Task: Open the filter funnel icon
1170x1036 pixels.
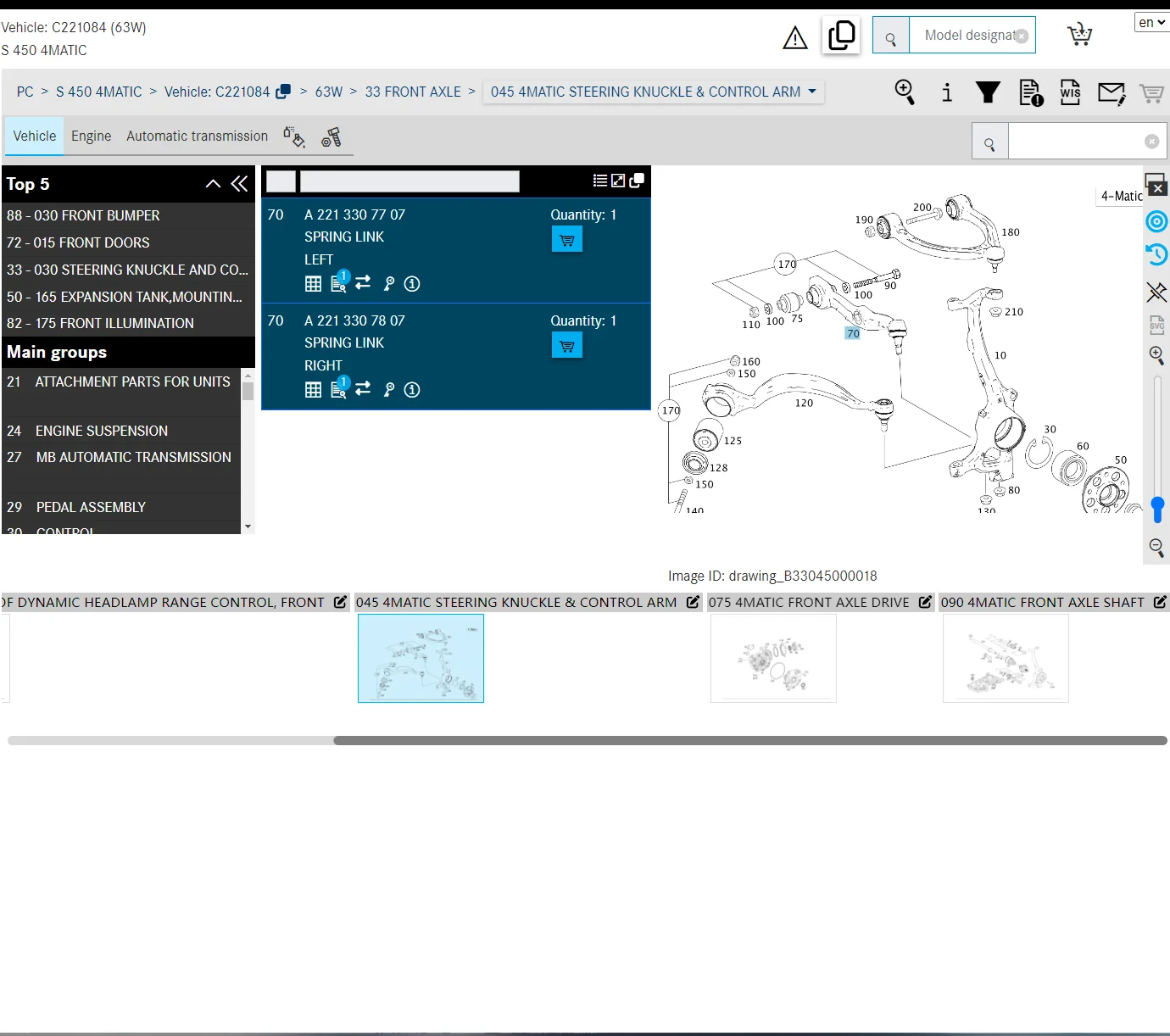Action: (x=988, y=92)
